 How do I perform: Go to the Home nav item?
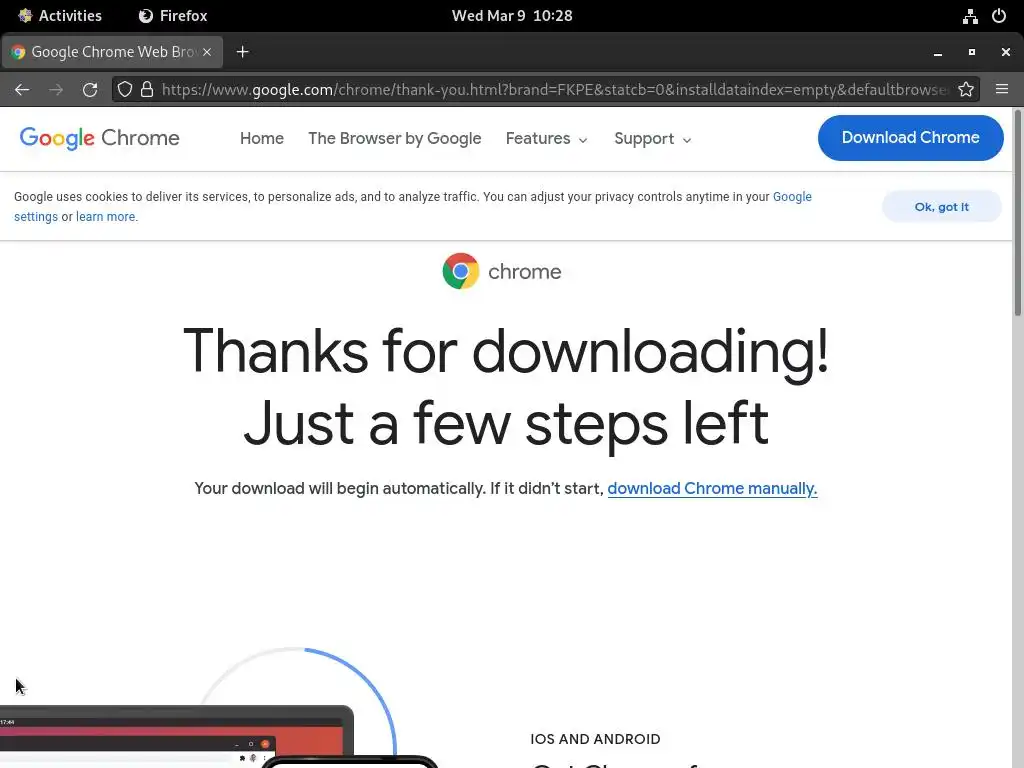click(262, 138)
